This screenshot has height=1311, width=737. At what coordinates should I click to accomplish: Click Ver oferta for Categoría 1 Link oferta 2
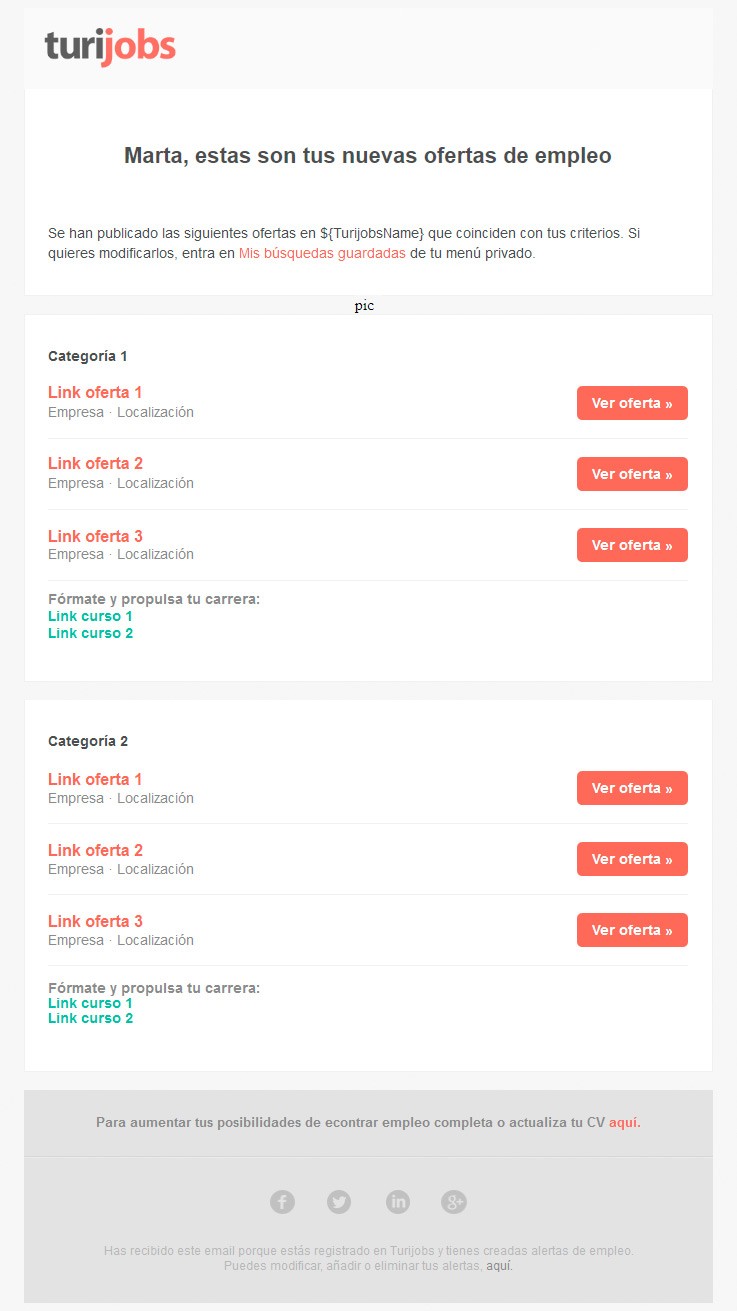click(632, 474)
